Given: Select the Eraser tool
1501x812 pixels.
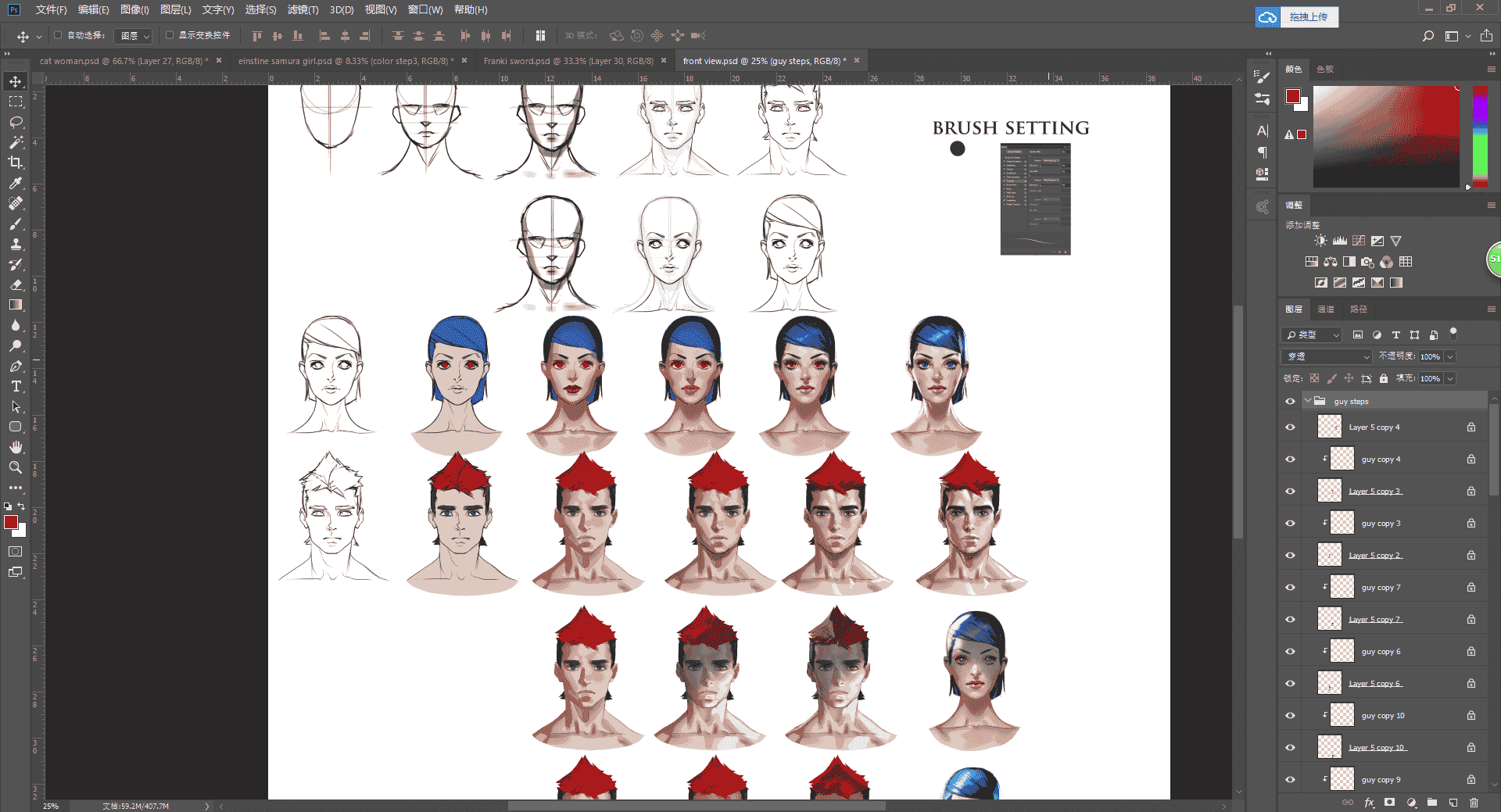Looking at the screenshot, I should pyautogui.click(x=16, y=284).
